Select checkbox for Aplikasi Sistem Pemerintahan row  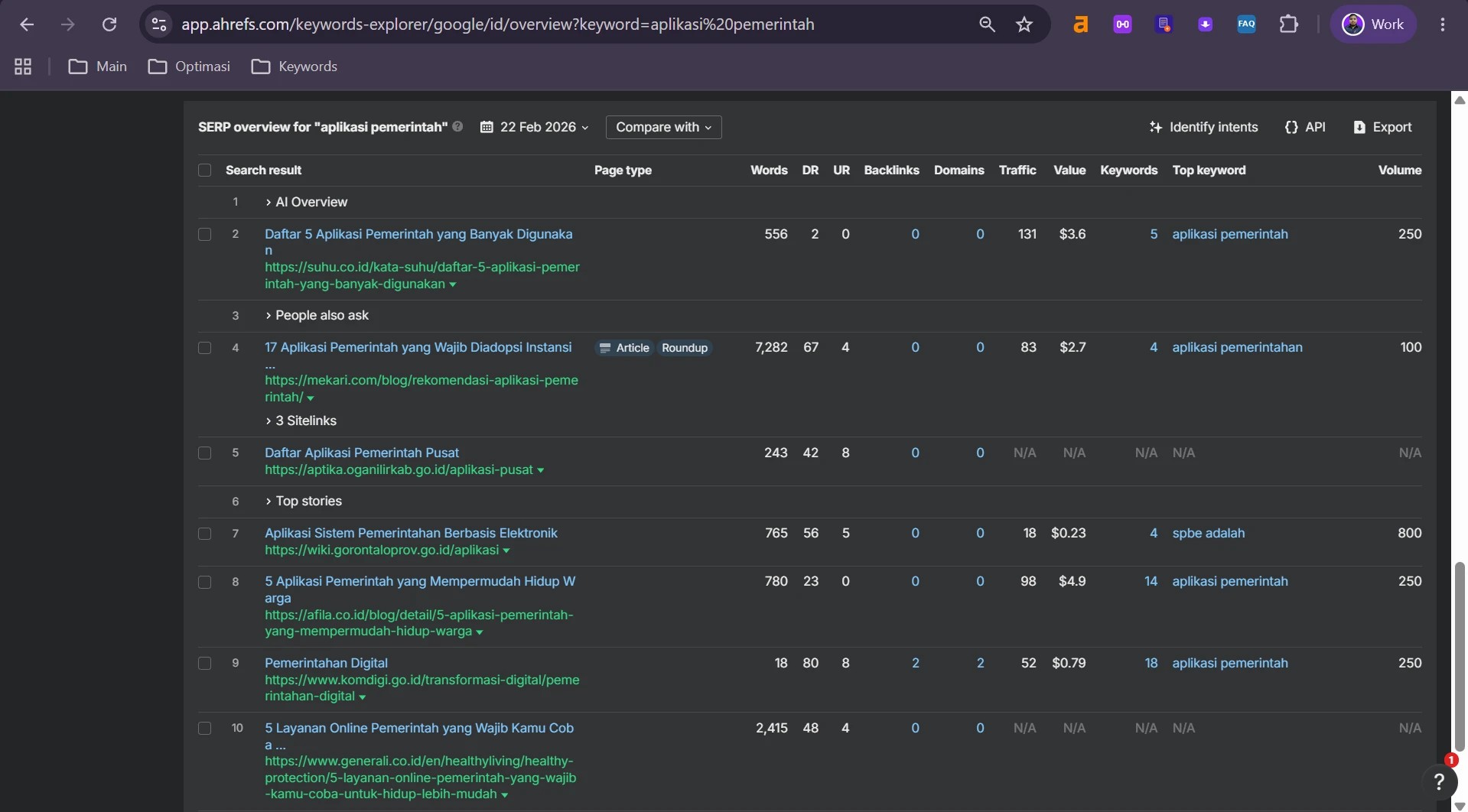pyautogui.click(x=204, y=534)
